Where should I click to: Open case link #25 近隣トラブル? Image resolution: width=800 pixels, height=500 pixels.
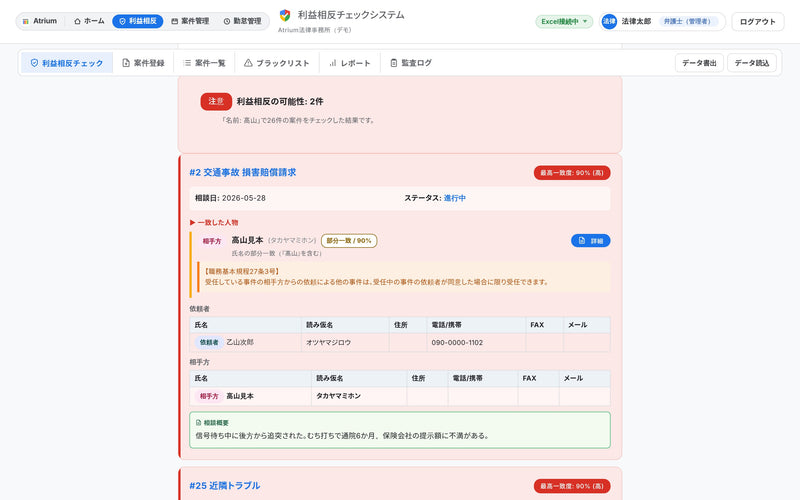224,486
